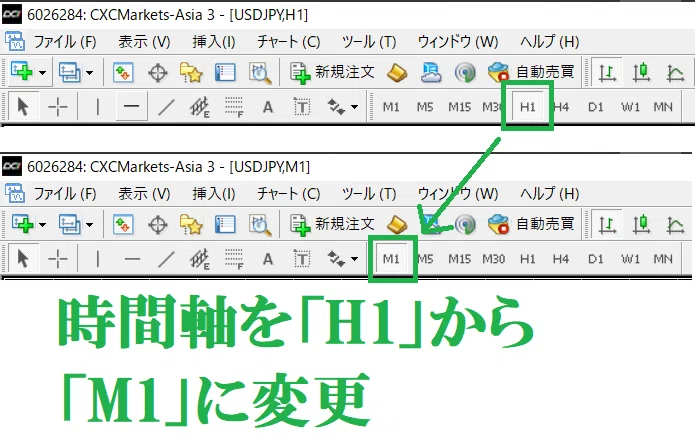Toggle M5 timeframe in USDJPY,H1 window
The image size is (695, 438).
pyautogui.click(x=425, y=107)
